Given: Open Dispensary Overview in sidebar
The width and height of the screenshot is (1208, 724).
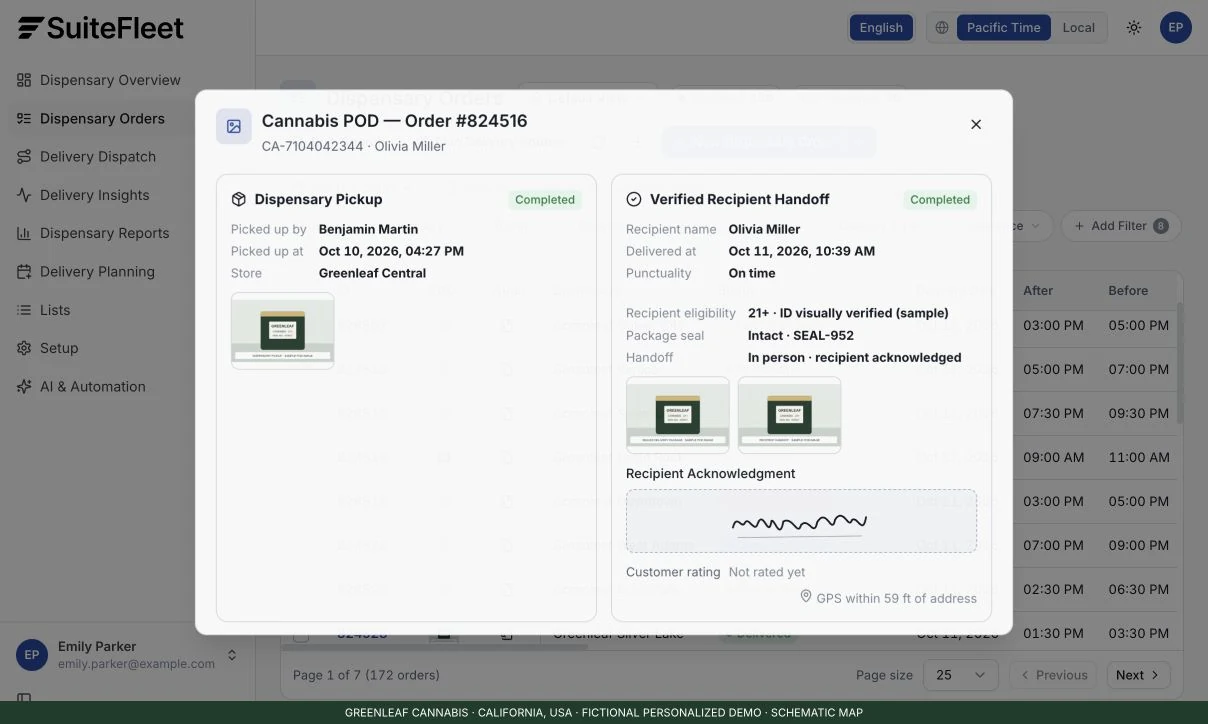Looking at the screenshot, I should click(110, 80).
